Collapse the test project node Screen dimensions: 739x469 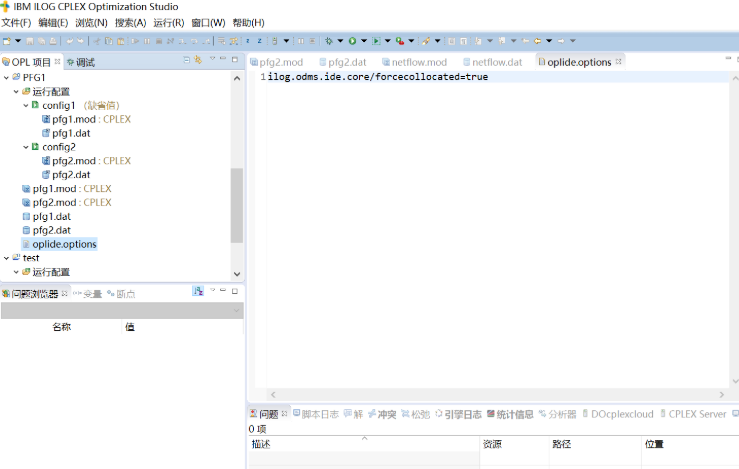click(x=6, y=258)
